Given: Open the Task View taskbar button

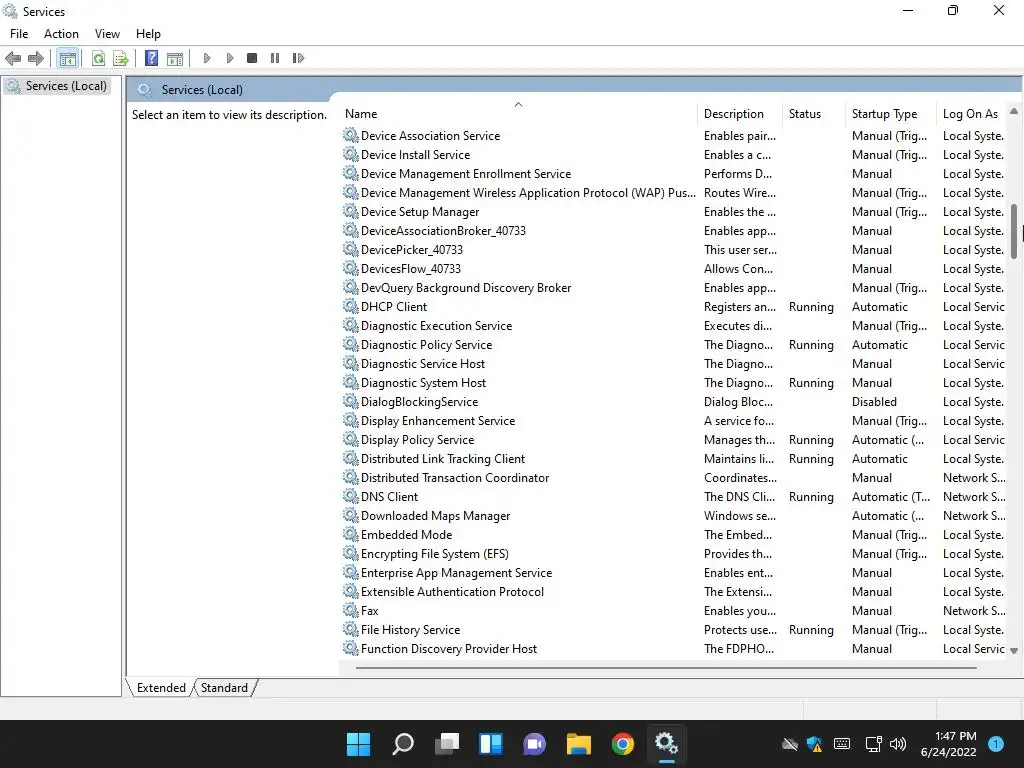Looking at the screenshot, I should 447,744.
